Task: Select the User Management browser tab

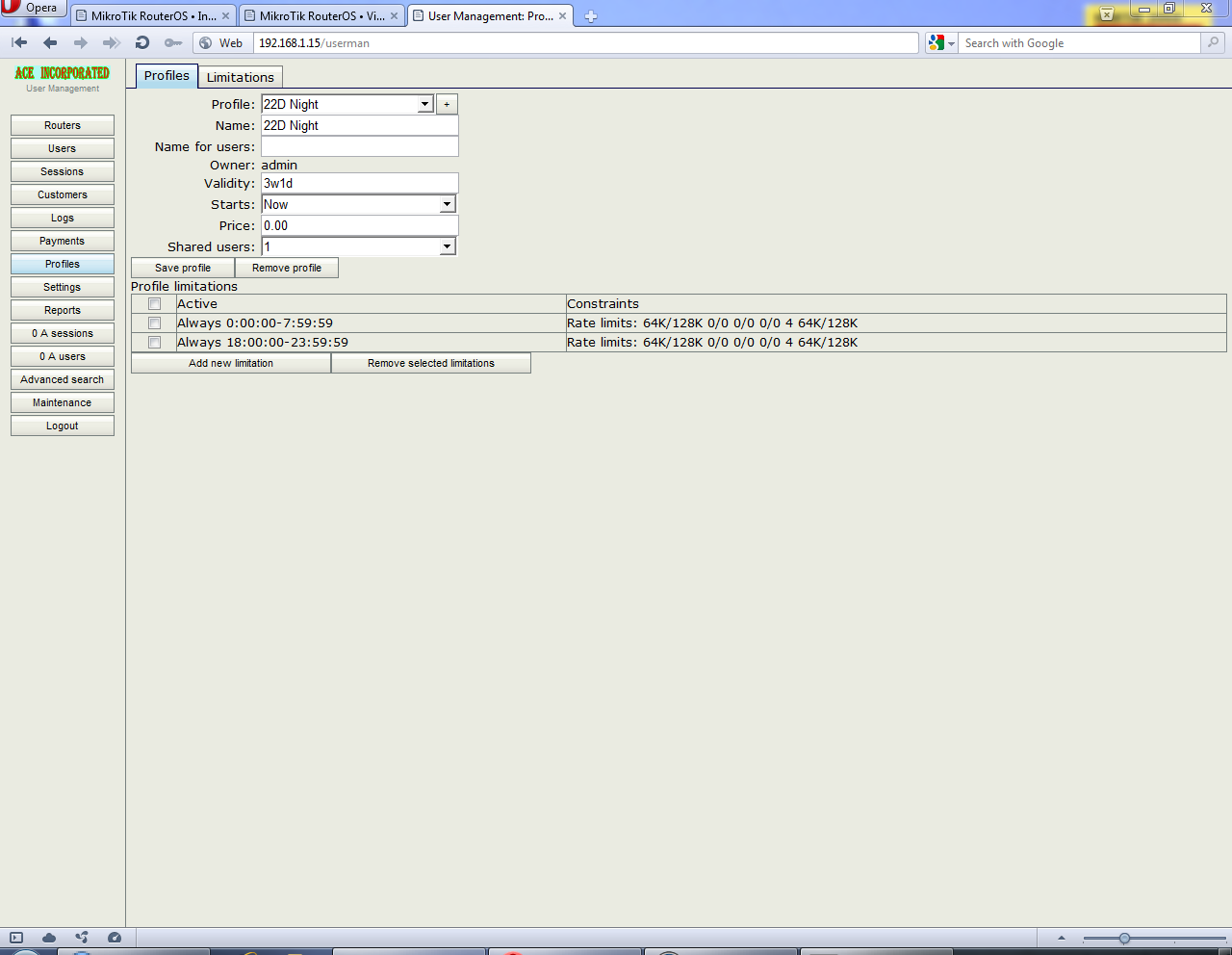Action: 490,16
